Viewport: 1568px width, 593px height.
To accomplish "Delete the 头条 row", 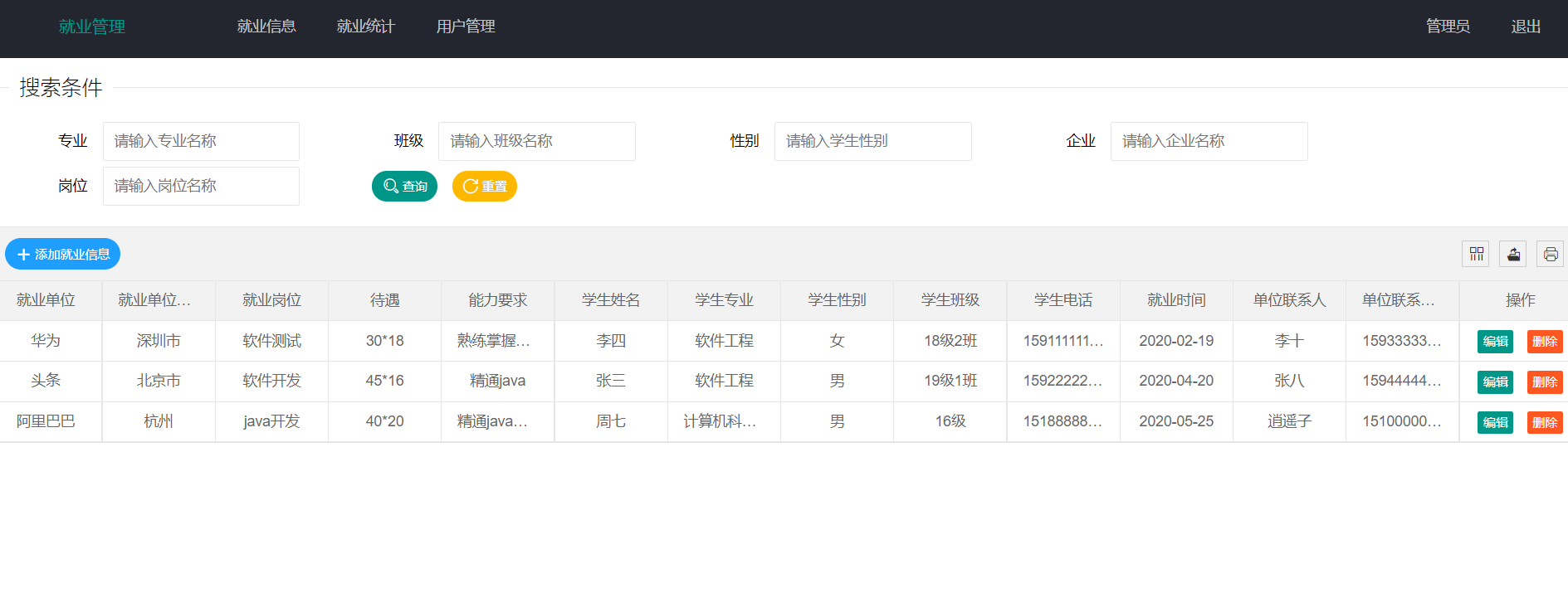I will 1545,382.
